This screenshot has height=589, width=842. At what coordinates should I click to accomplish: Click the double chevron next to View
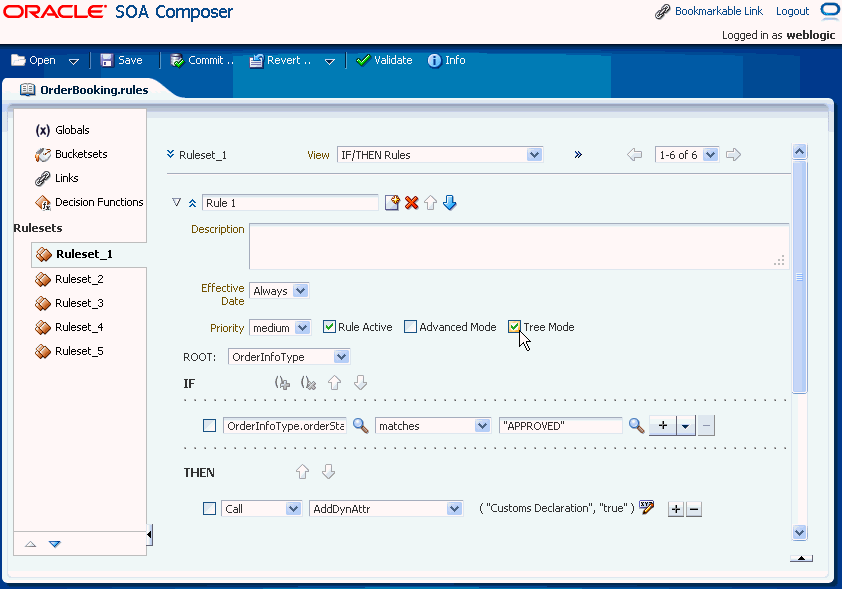point(578,155)
